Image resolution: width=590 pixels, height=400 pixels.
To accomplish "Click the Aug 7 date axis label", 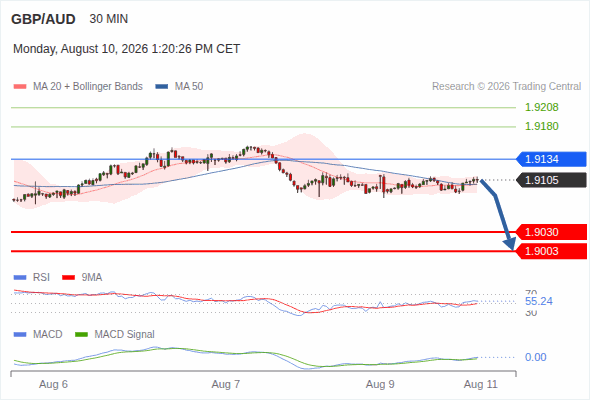I will (x=226, y=384).
